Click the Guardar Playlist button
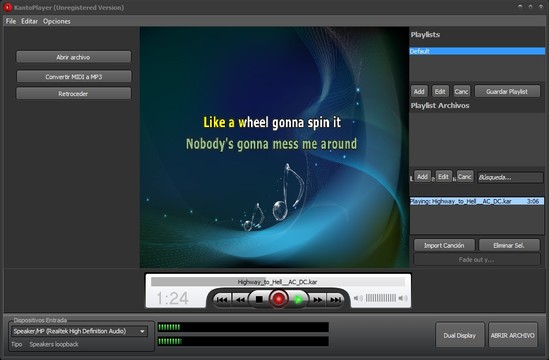 pos(507,92)
